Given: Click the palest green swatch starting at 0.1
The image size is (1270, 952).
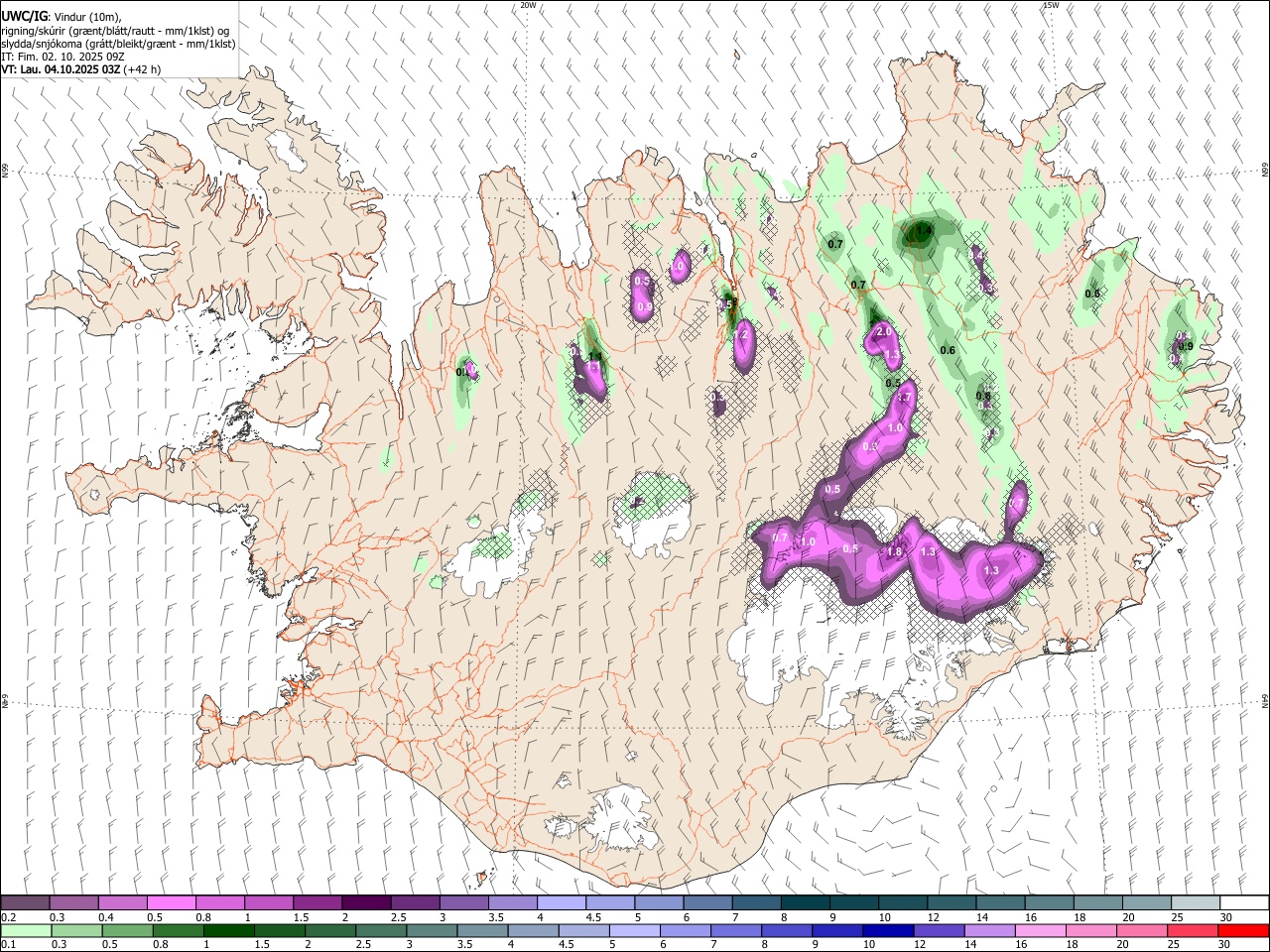Looking at the screenshot, I should coord(26,930).
